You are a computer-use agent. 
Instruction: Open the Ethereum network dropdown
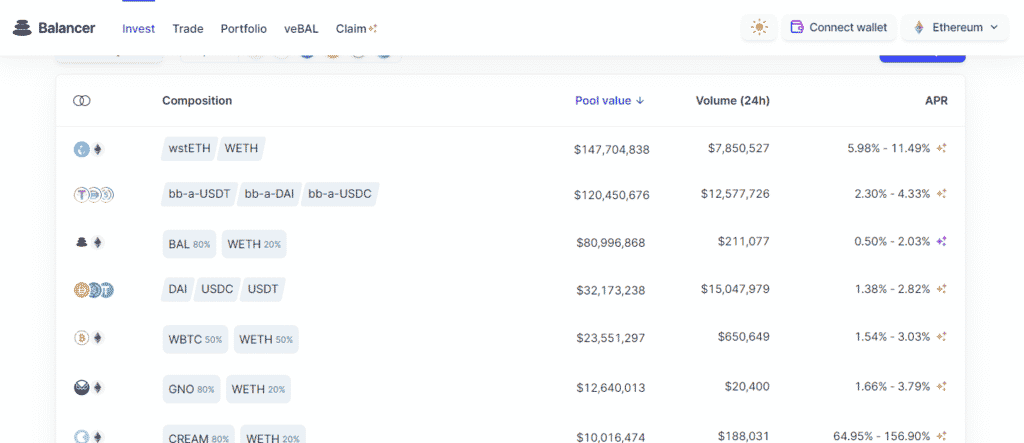pos(955,27)
